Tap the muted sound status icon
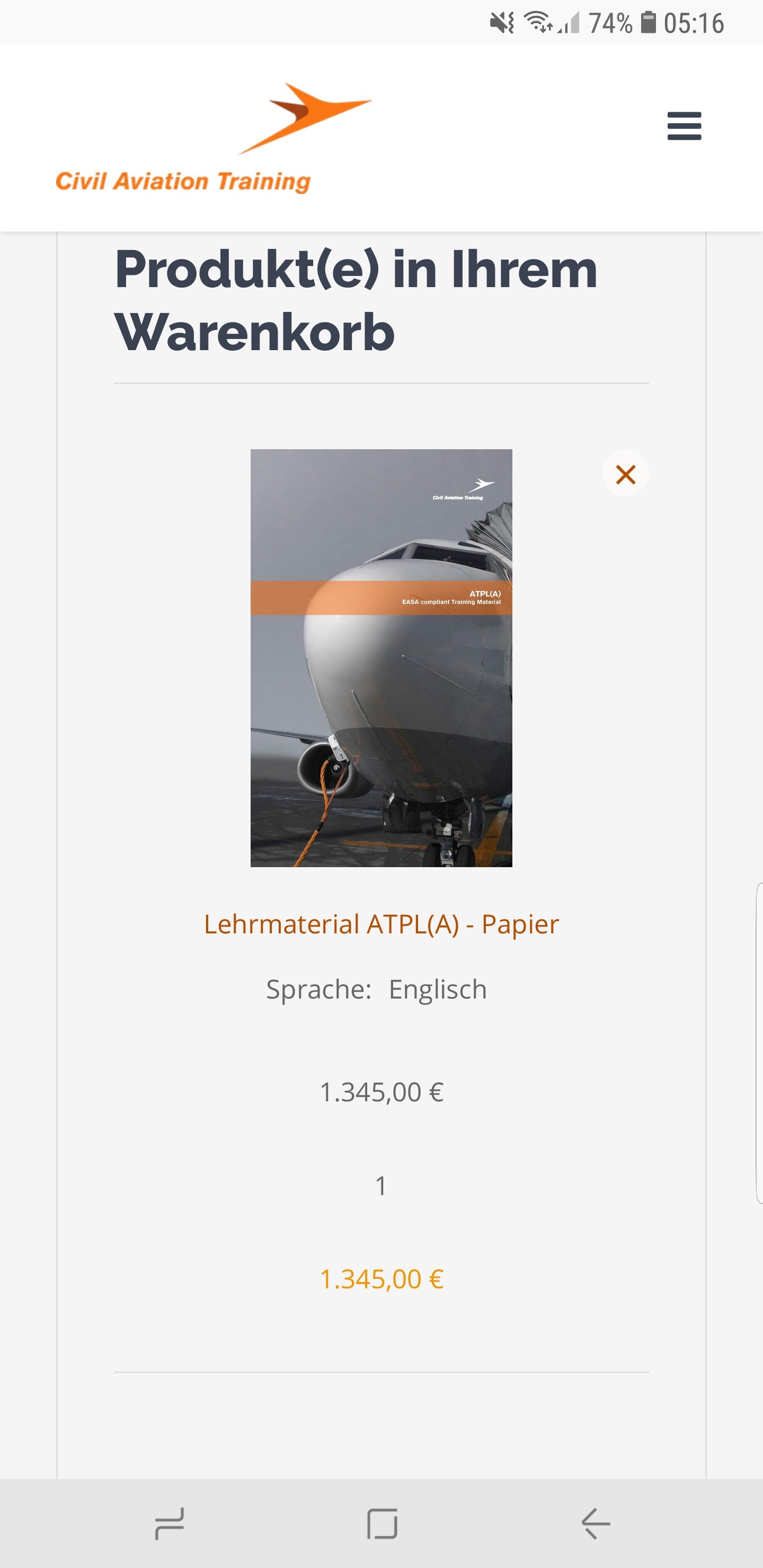The image size is (763, 1568). click(502, 23)
